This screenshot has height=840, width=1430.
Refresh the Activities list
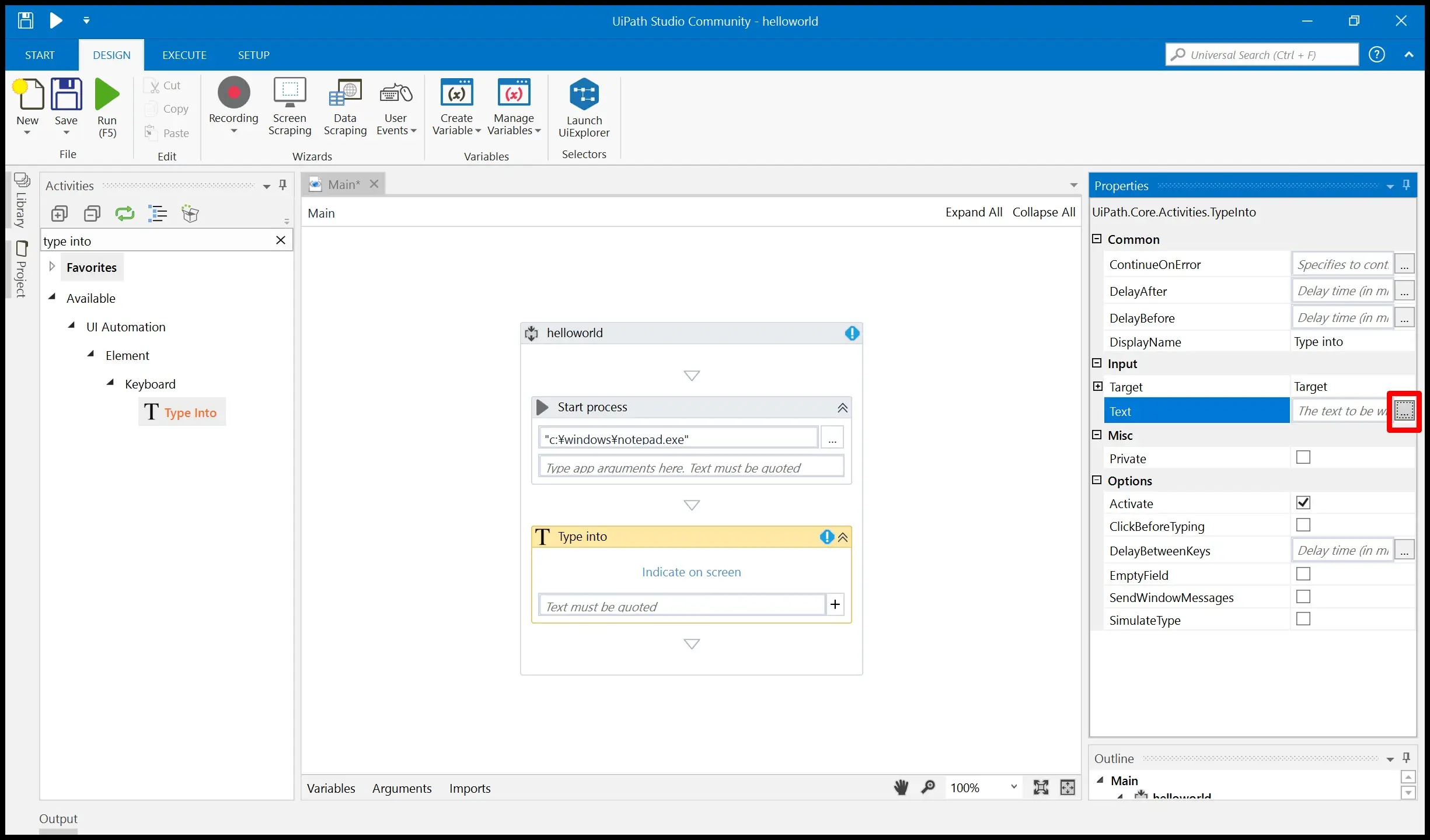click(x=125, y=213)
